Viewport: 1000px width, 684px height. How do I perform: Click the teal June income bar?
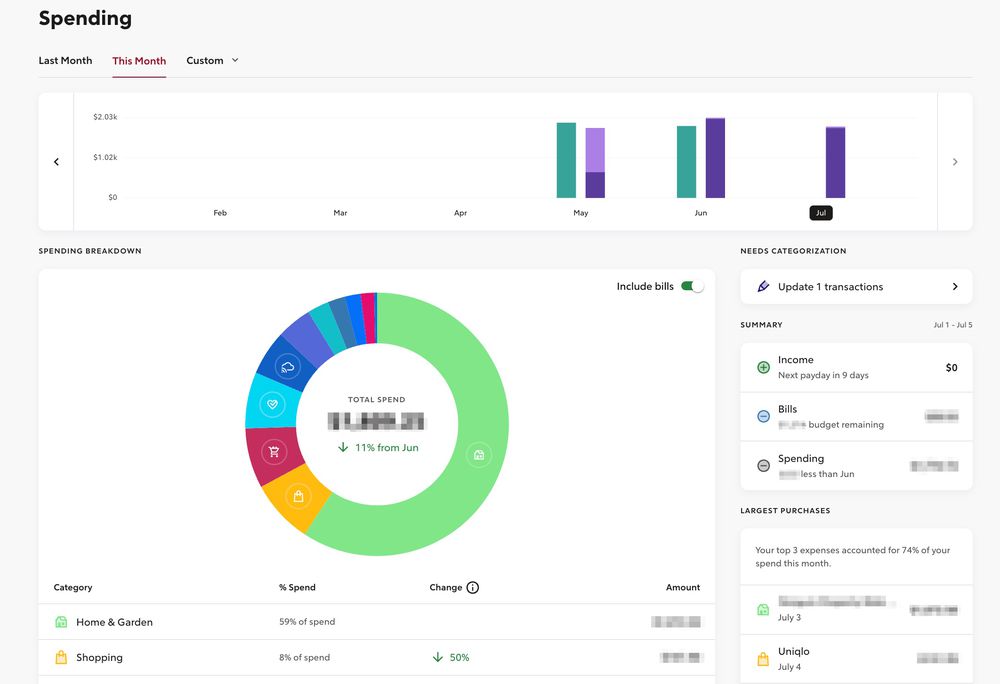686,162
